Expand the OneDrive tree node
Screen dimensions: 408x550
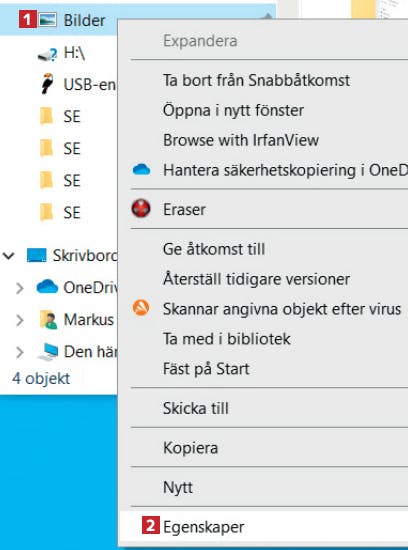pos(20,288)
